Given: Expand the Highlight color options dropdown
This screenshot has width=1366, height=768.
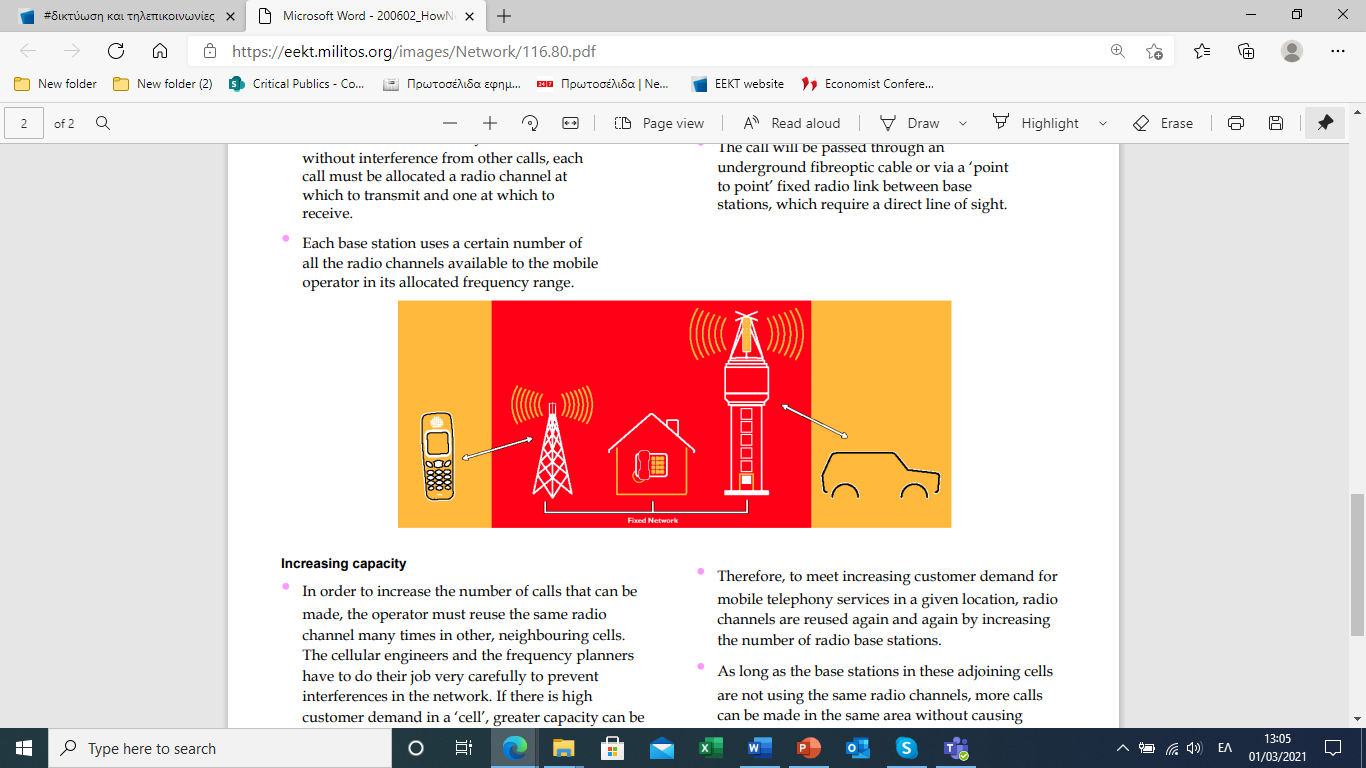Looking at the screenshot, I should (x=1103, y=123).
